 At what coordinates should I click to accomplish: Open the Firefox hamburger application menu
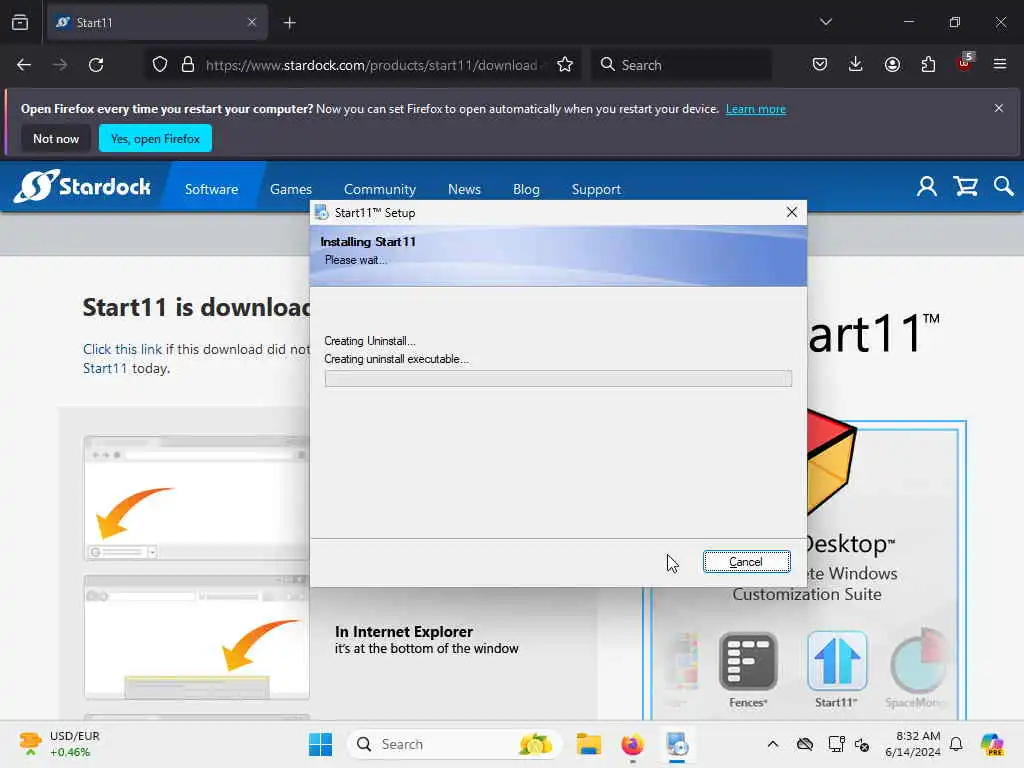[x=1000, y=65]
